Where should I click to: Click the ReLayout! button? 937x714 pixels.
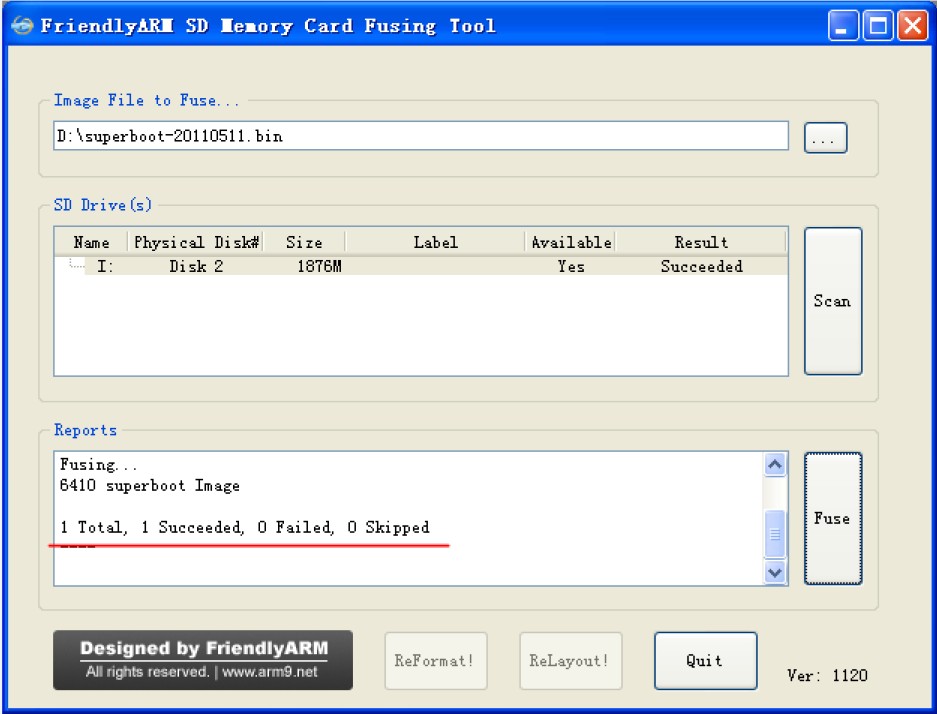tap(570, 660)
